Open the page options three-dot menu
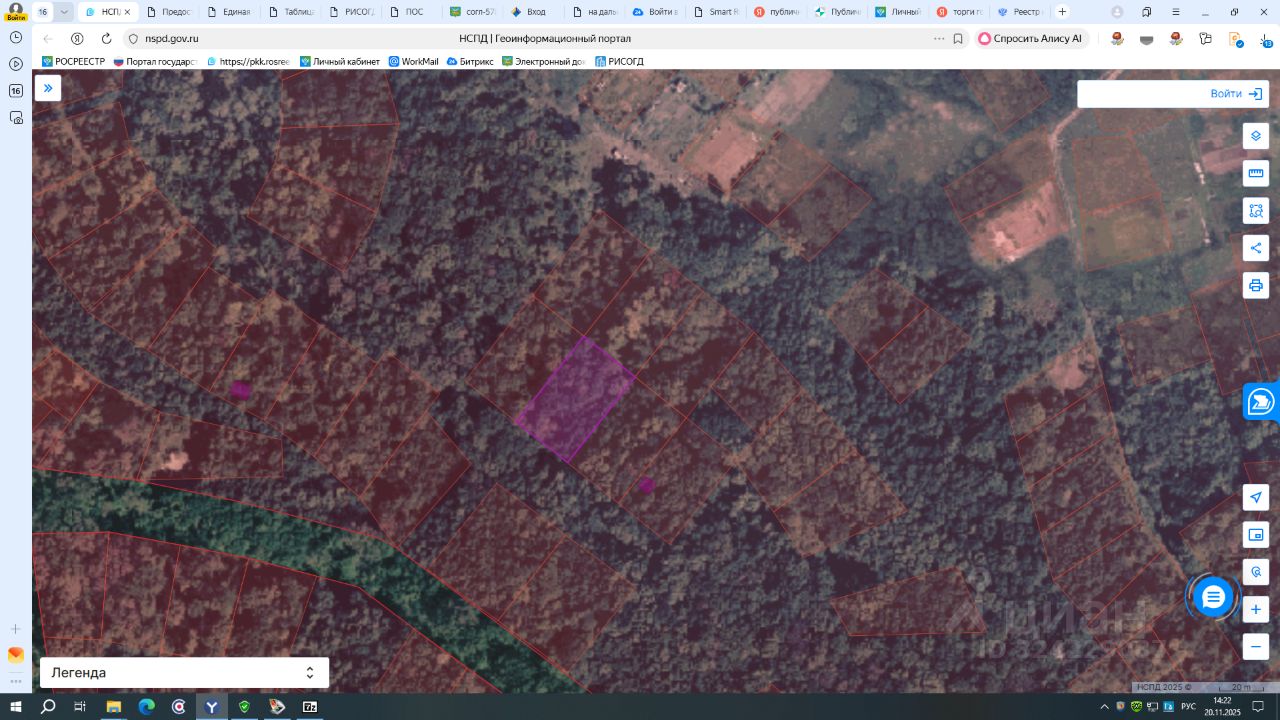 point(939,39)
